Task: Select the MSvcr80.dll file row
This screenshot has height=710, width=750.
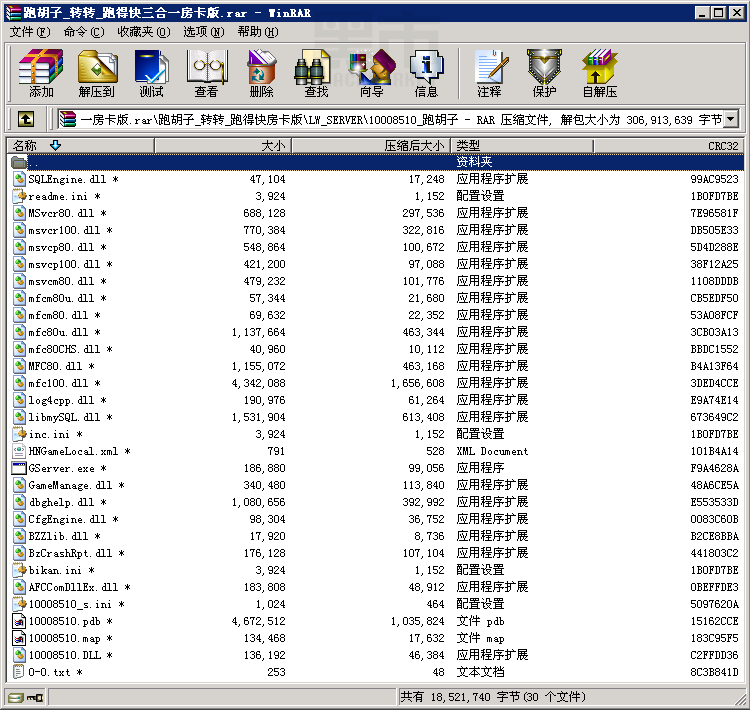Action: pos(375,213)
